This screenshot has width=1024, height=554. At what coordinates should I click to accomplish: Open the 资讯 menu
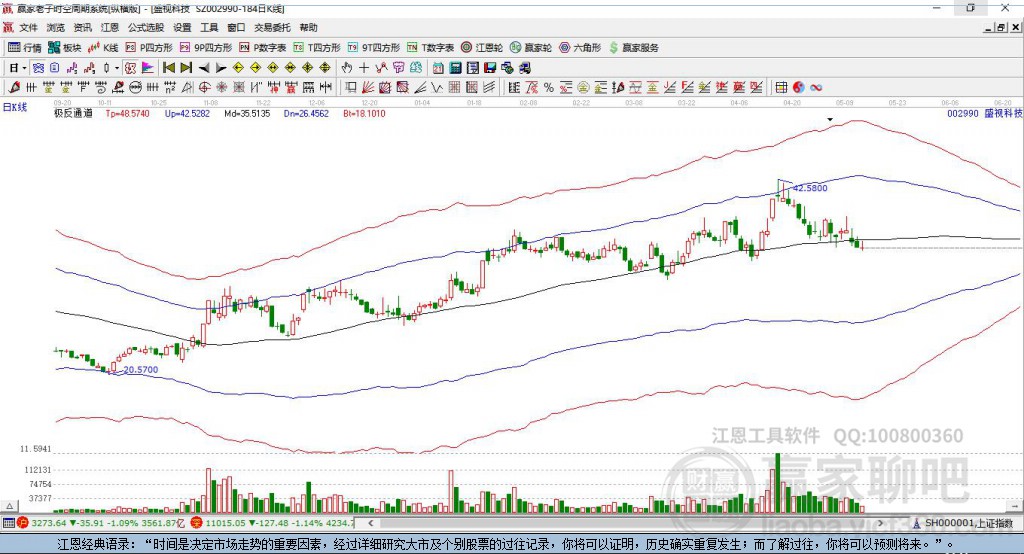pos(82,27)
